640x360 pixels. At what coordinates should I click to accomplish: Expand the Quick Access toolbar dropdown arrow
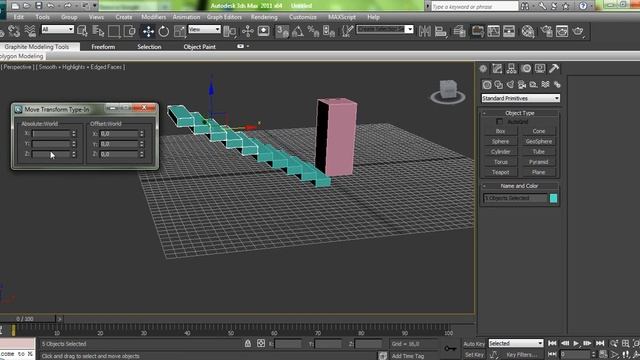95,6
